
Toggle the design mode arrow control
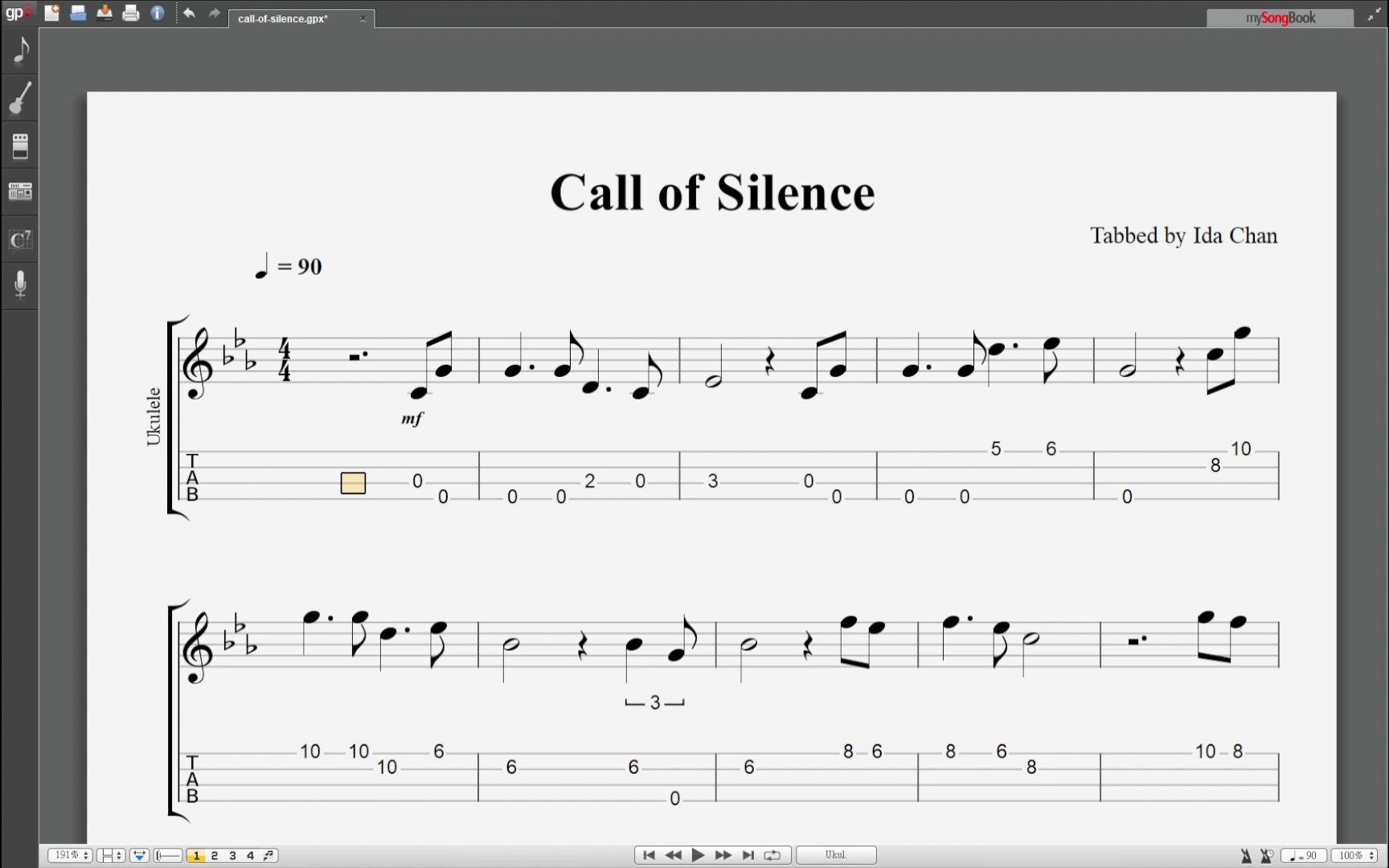click(x=138, y=855)
